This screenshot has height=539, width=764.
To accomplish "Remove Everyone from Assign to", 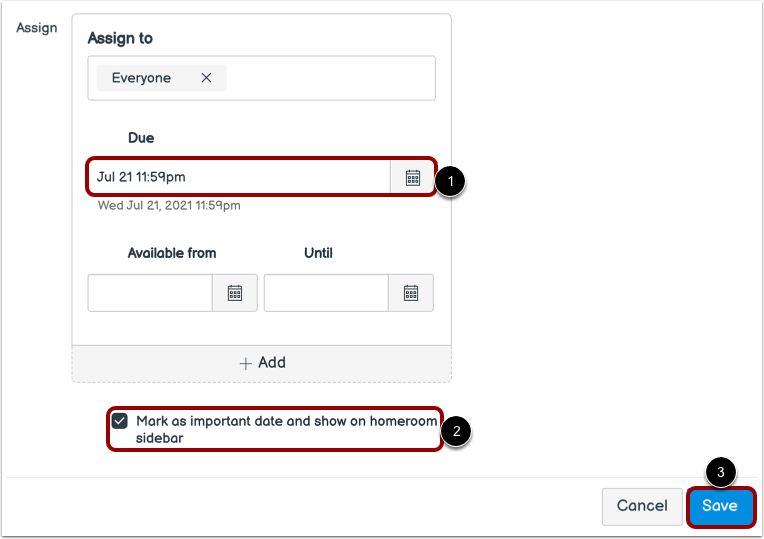I will click(x=206, y=78).
